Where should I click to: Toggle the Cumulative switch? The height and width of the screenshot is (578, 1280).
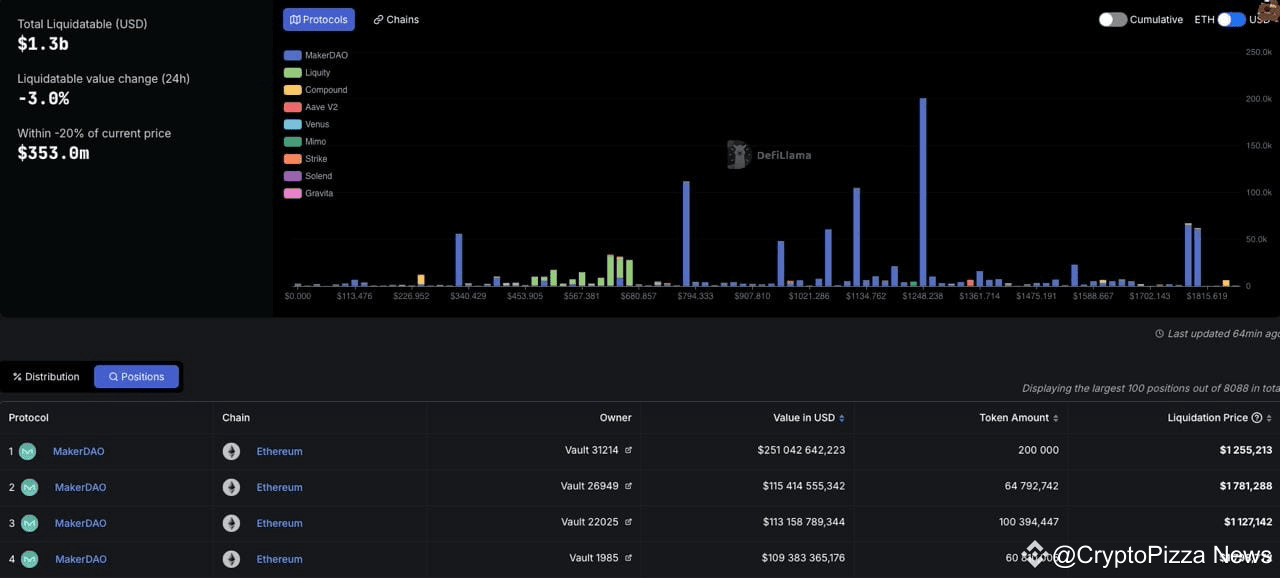[x=1112, y=20]
